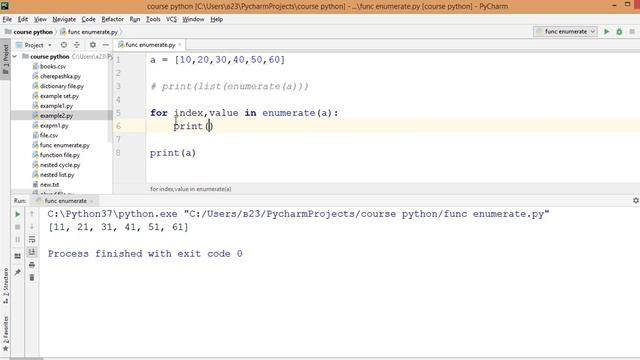Select exapm1.py in project tree

54,125
